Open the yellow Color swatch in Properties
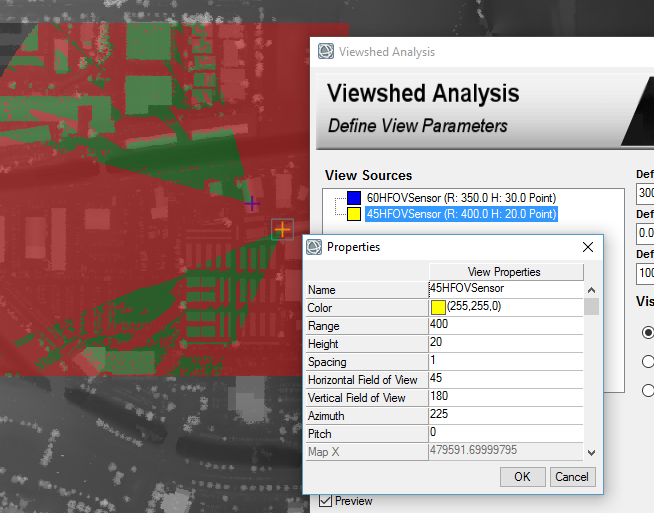654x513 pixels. click(x=438, y=307)
